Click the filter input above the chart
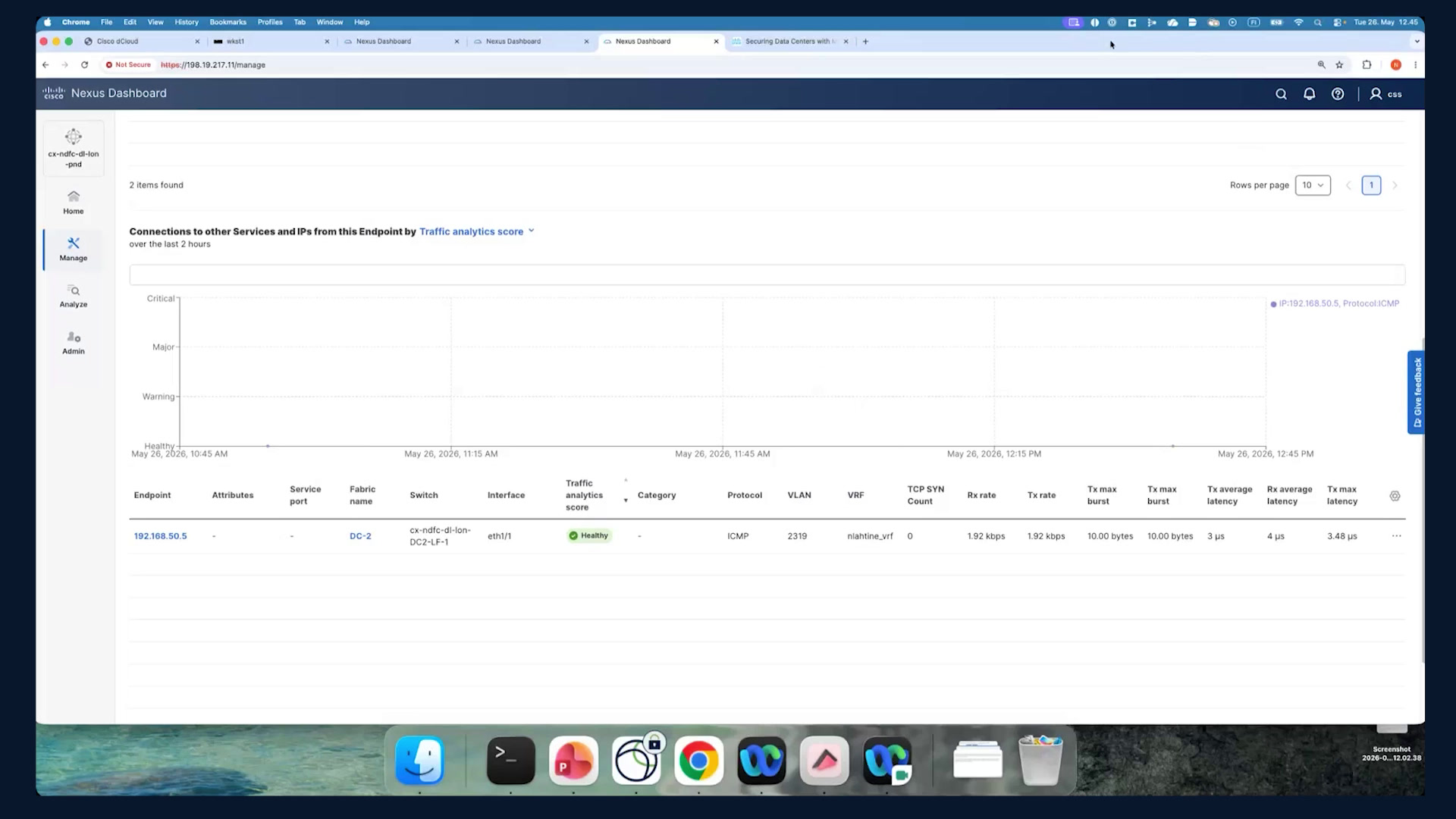Image resolution: width=1456 pixels, height=819 pixels. (767, 275)
